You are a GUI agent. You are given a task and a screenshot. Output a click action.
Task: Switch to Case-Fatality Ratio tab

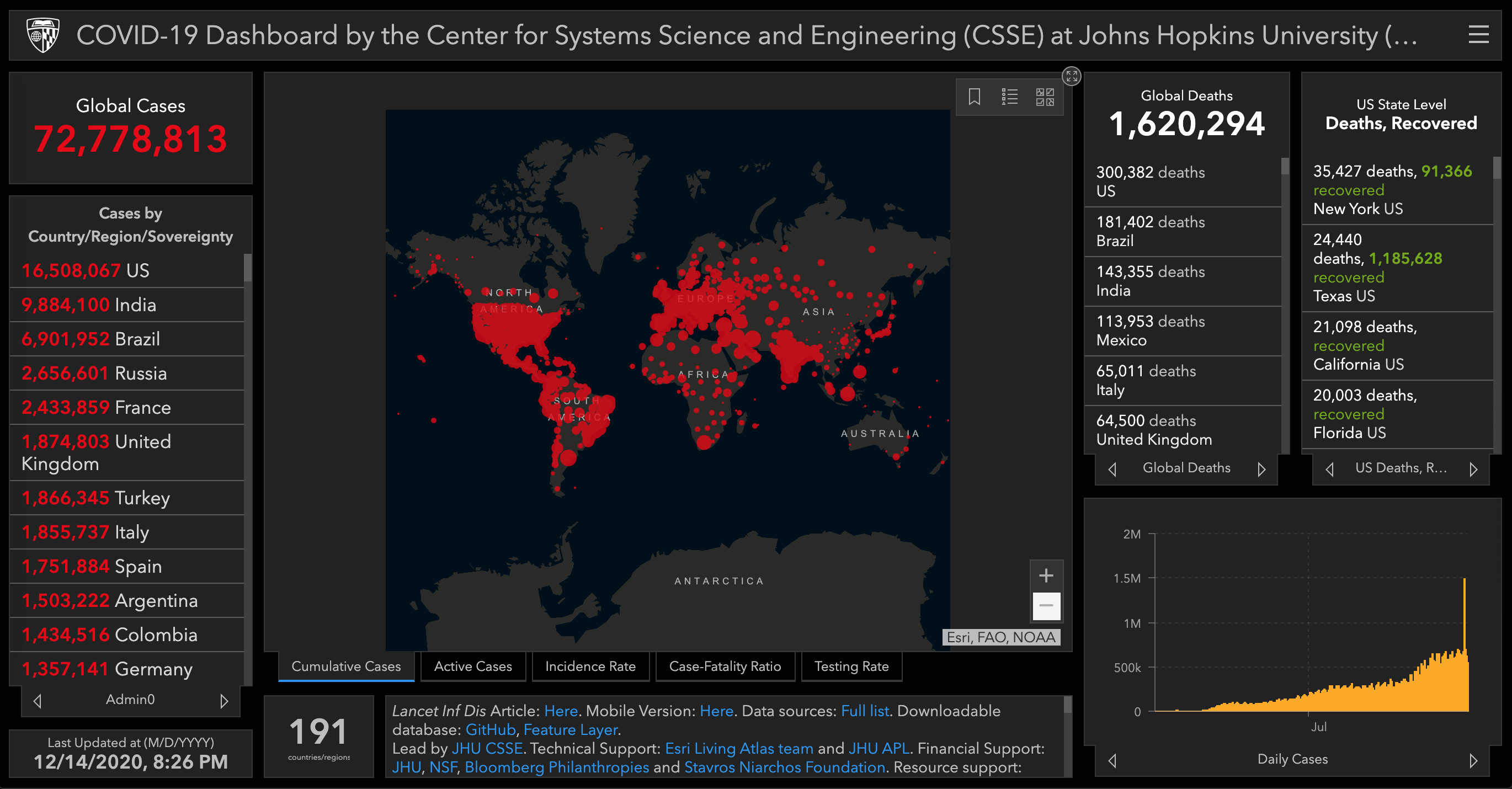pyautogui.click(x=725, y=667)
